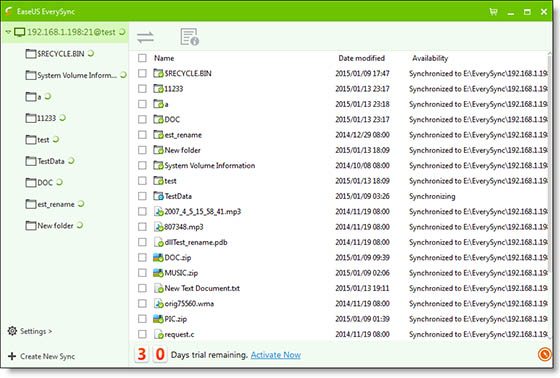Click the DOC folder icon in sidebar

(31, 183)
